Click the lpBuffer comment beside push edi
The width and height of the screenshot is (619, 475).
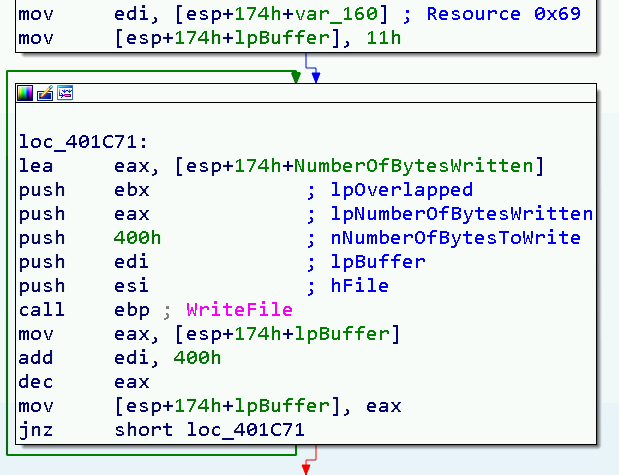tap(378, 262)
